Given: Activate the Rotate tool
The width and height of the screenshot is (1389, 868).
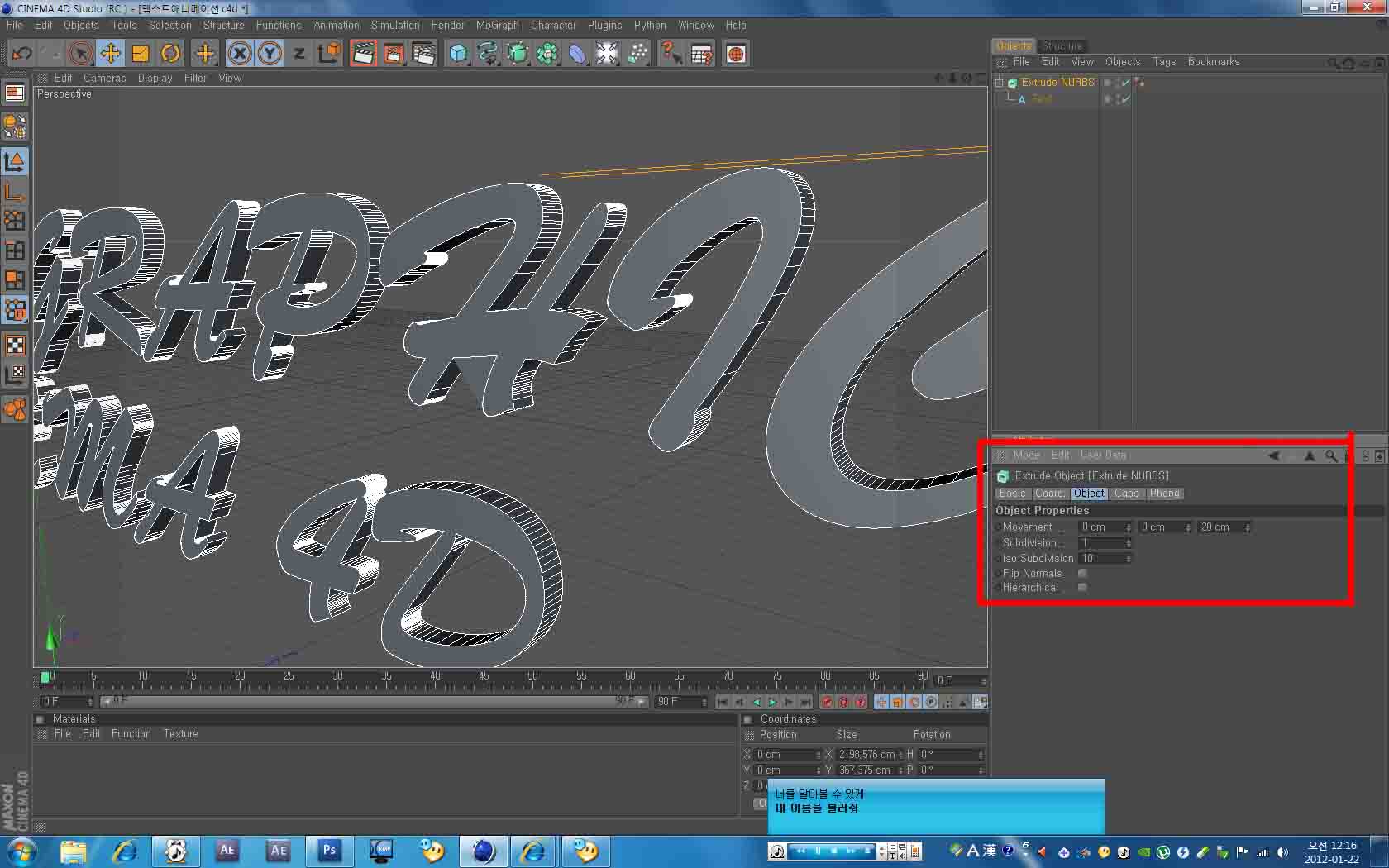Looking at the screenshot, I should 170,54.
